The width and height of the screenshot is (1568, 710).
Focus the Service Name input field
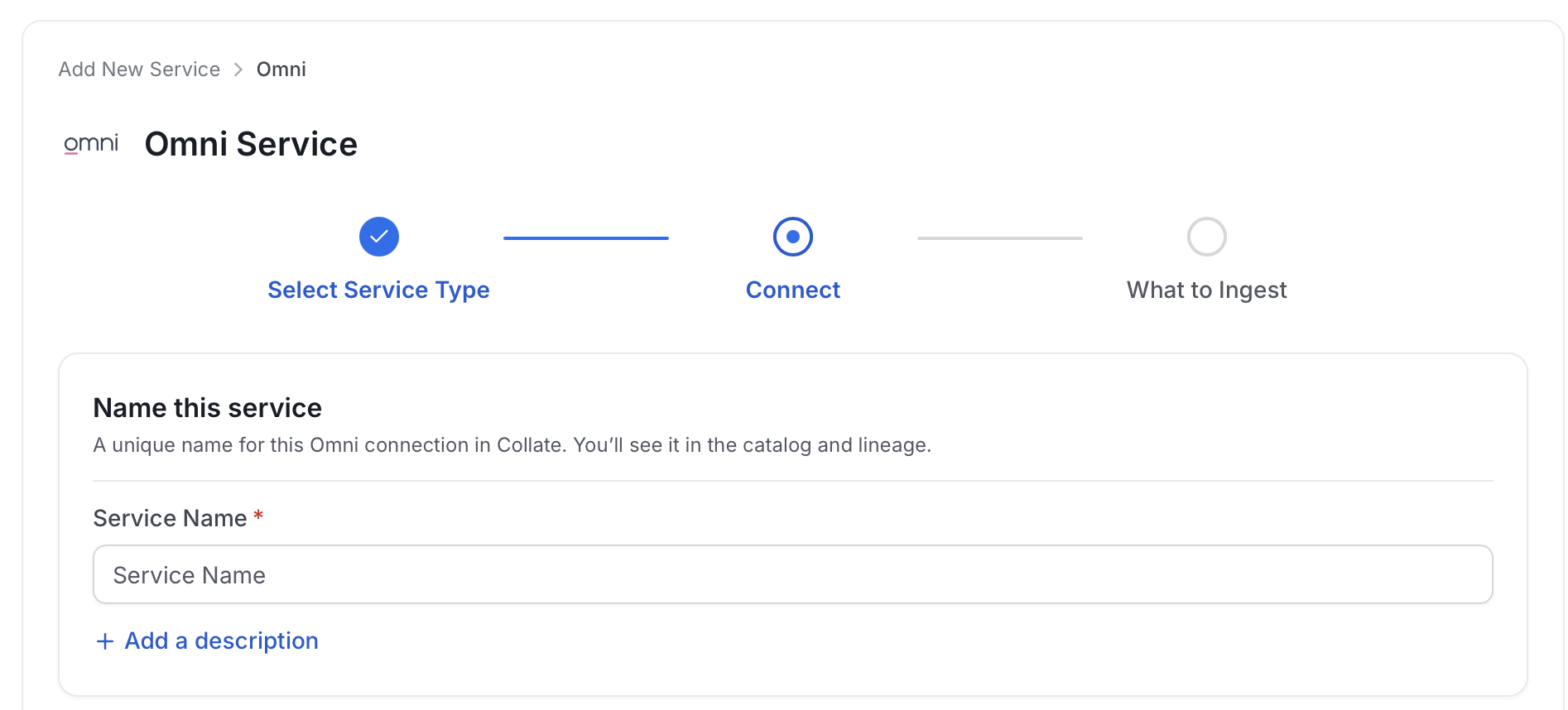[x=793, y=574]
